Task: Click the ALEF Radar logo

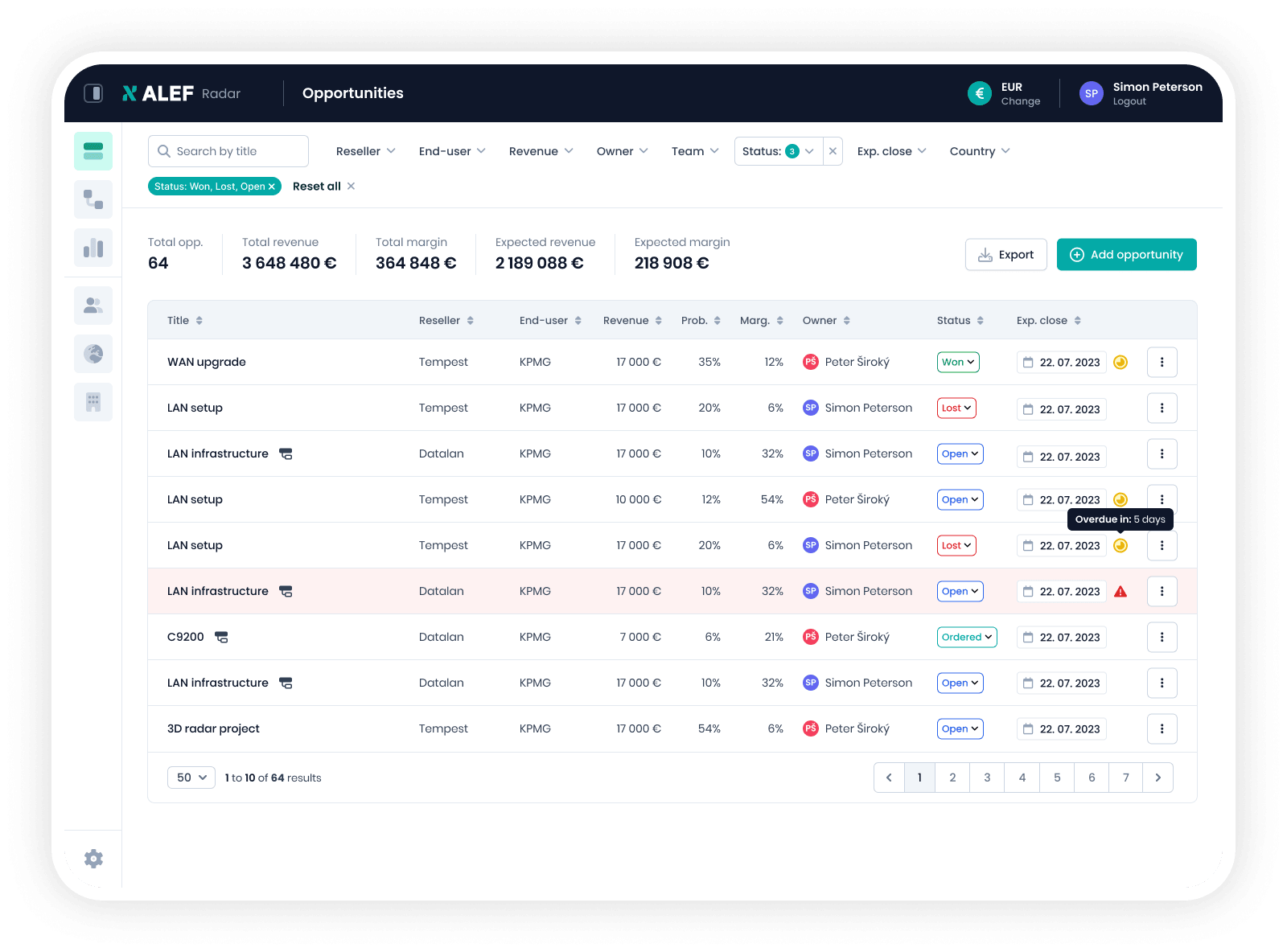Action: pos(181,93)
